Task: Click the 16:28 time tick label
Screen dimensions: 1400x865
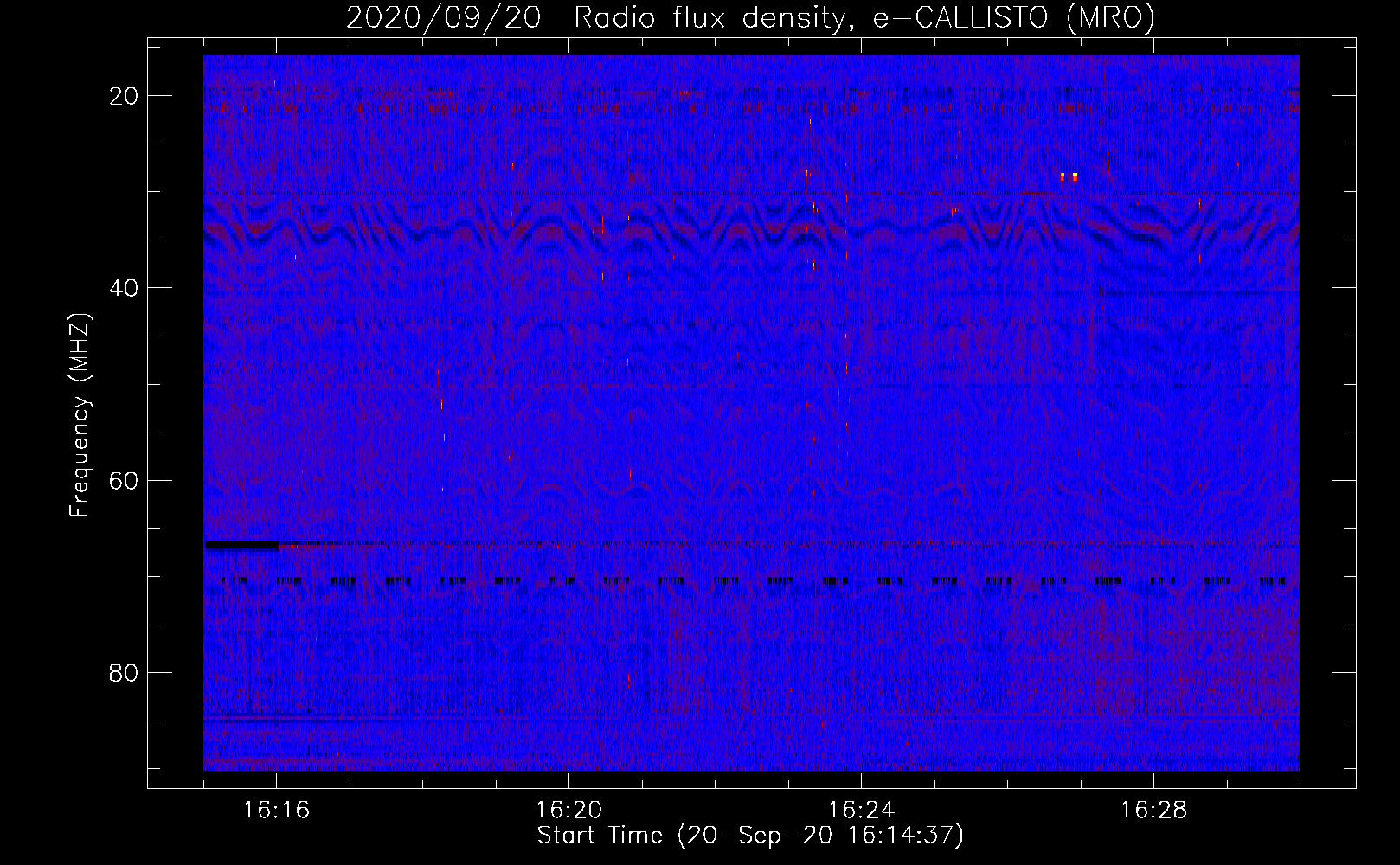Action: click(x=1153, y=811)
